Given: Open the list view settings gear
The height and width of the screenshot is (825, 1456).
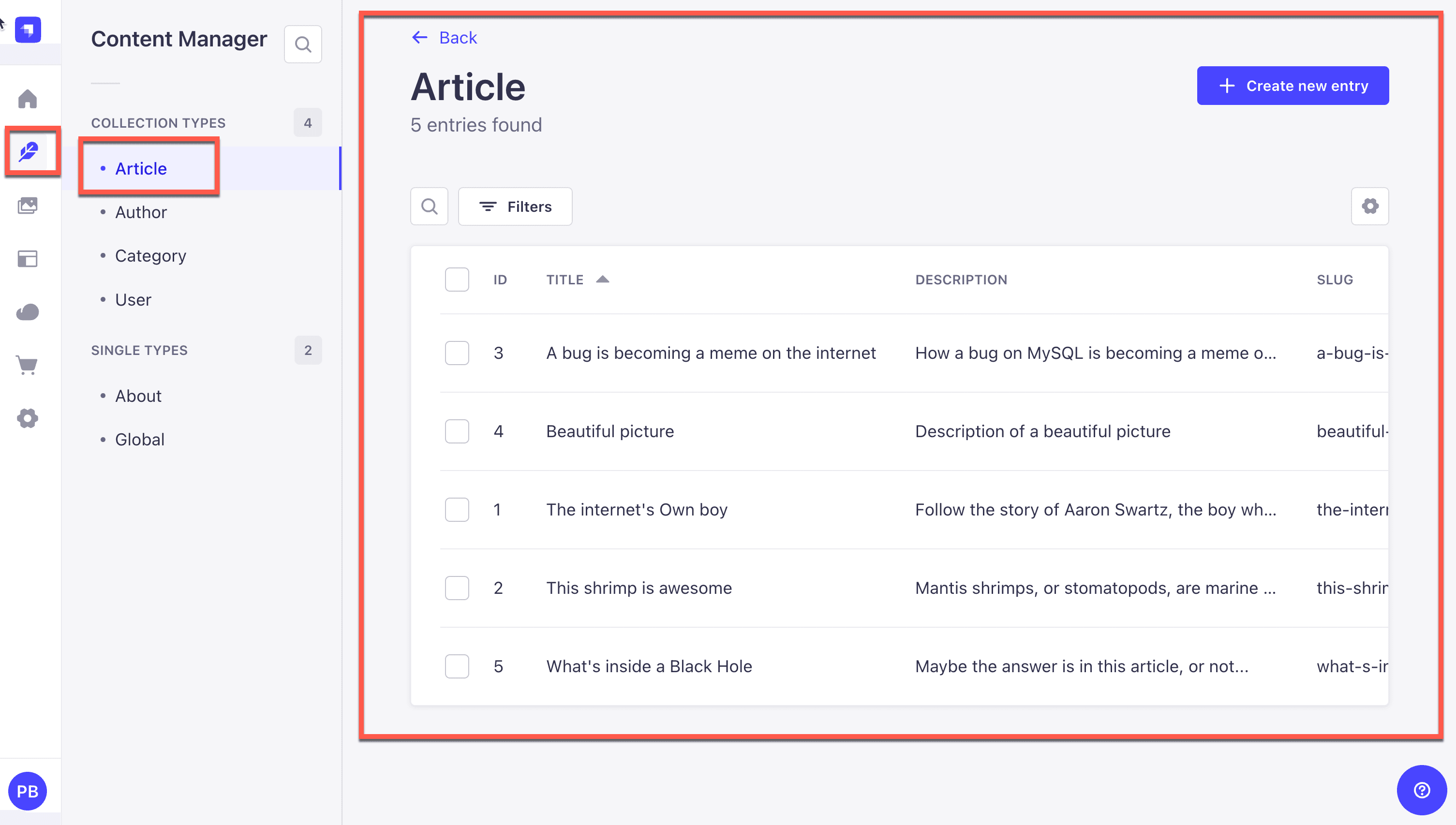Looking at the screenshot, I should click(x=1370, y=206).
